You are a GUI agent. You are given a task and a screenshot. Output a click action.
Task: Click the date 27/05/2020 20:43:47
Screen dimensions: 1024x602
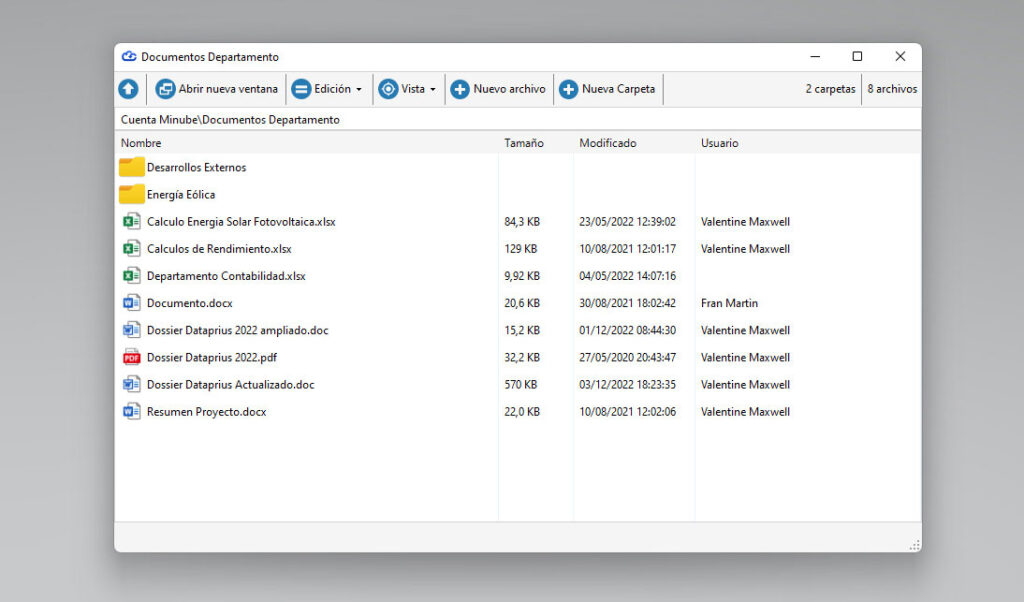point(628,357)
